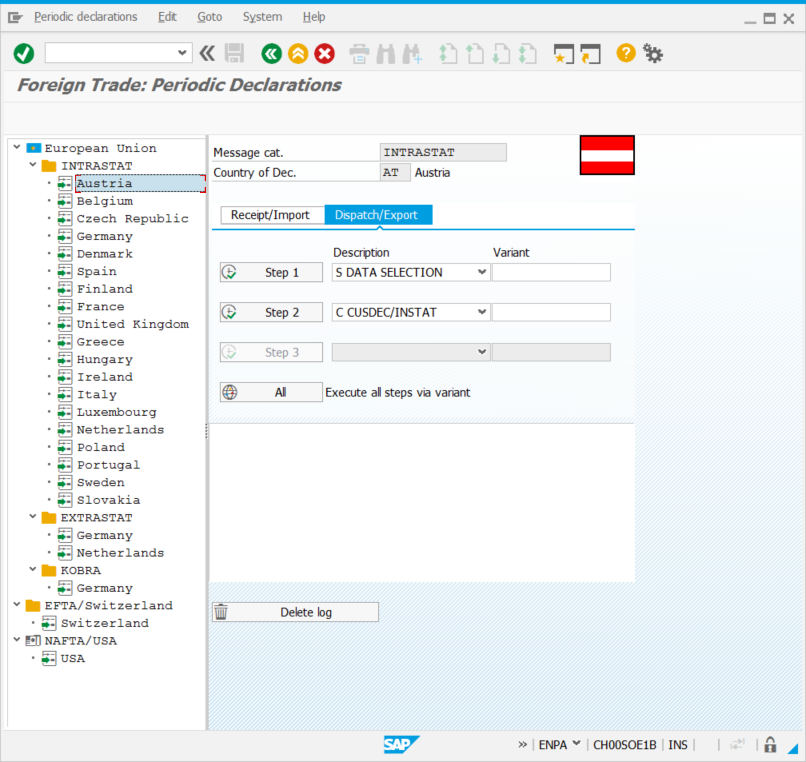Collapse the KOBRA folder
The width and height of the screenshot is (806, 762).
click(x=33, y=570)
